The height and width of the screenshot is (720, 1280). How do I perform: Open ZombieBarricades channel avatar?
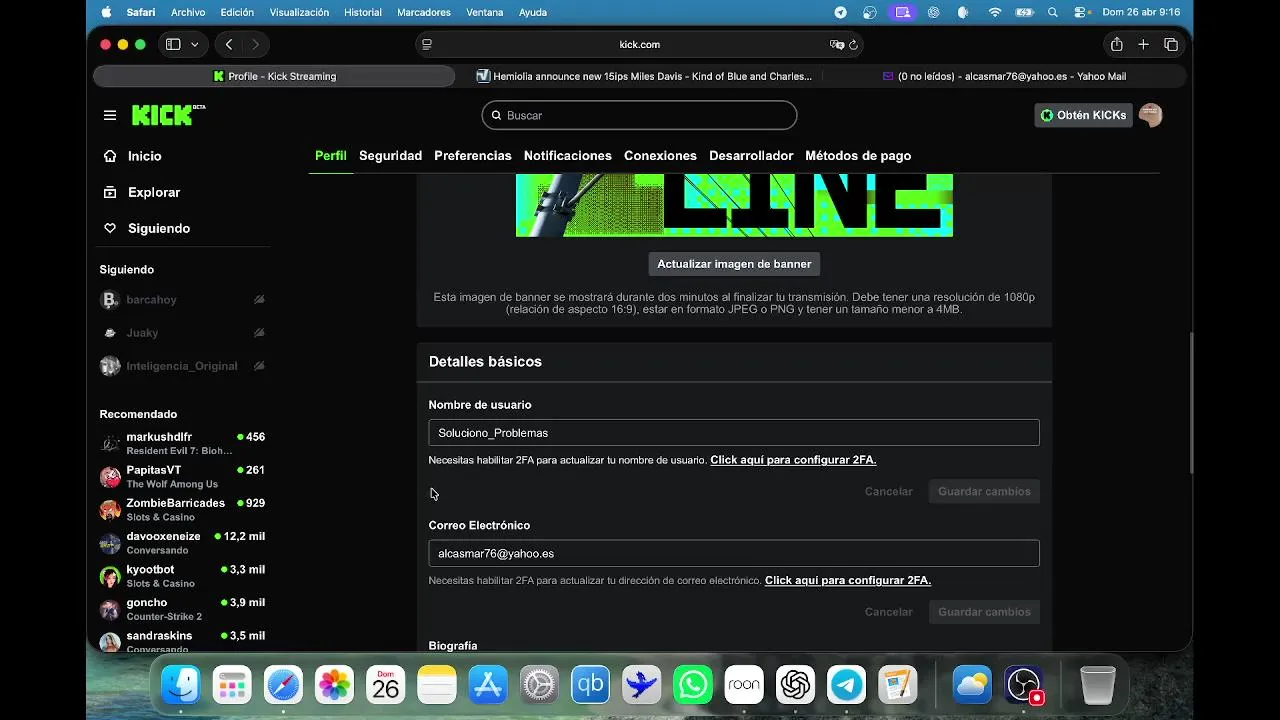(x=110, y=510)
